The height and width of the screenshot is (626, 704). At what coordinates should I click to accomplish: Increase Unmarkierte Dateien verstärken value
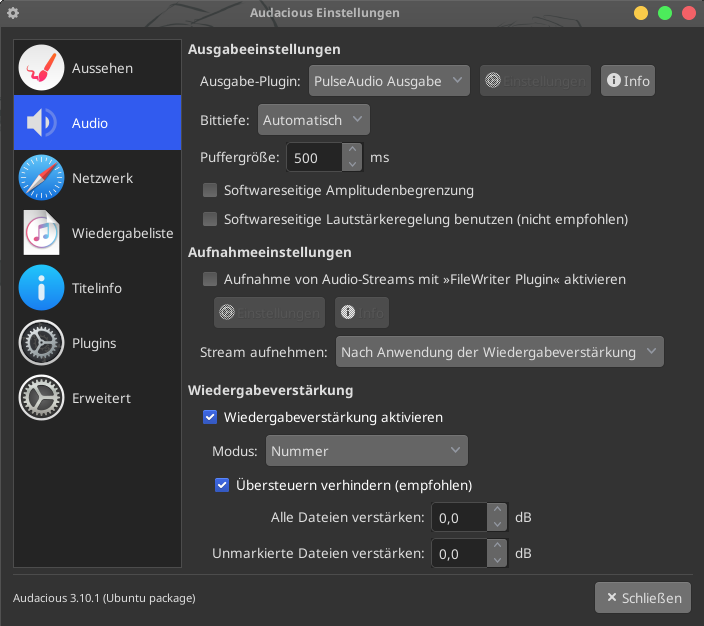[x=497, y=546]
